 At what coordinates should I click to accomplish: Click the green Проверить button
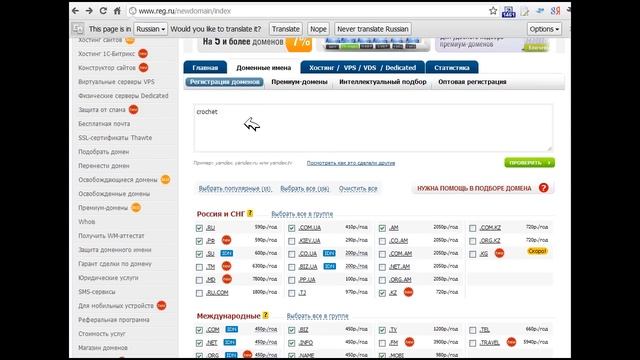(529, 162)
